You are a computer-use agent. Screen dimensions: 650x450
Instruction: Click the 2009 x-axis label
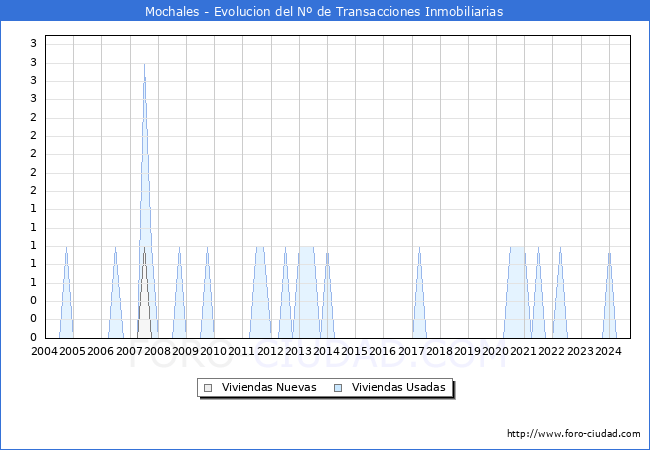tap(185, 351)
